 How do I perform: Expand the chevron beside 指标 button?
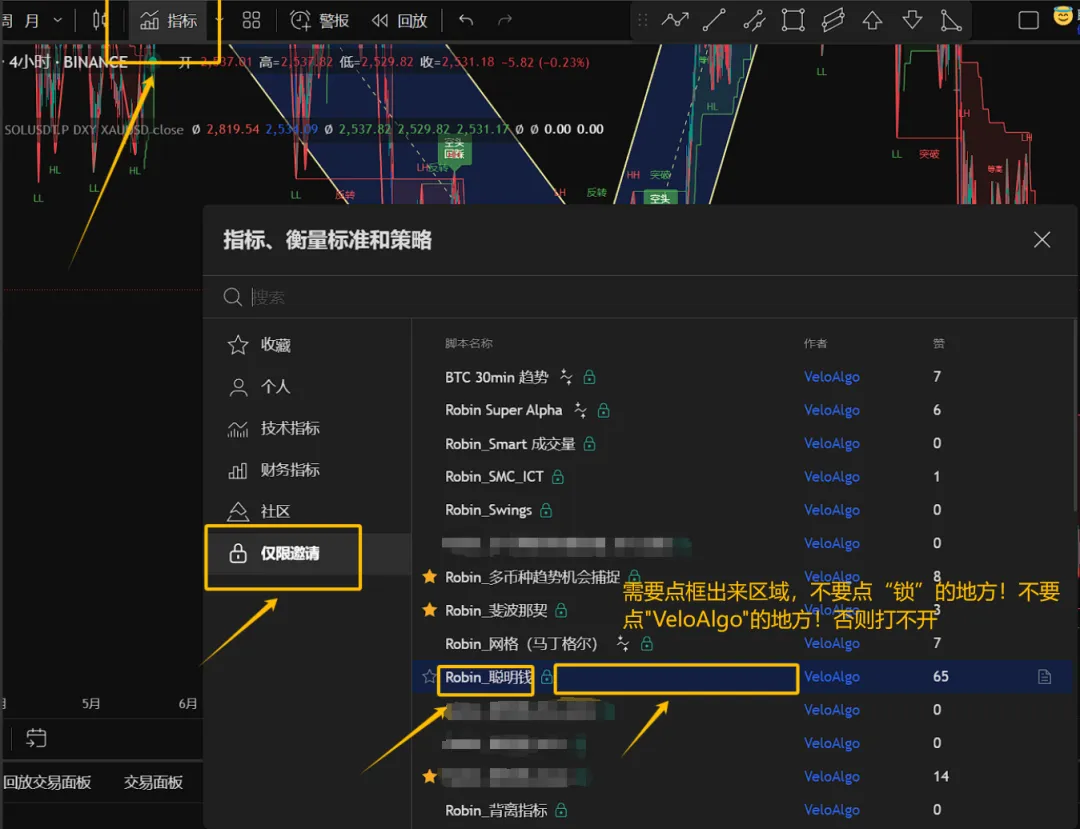219,20
